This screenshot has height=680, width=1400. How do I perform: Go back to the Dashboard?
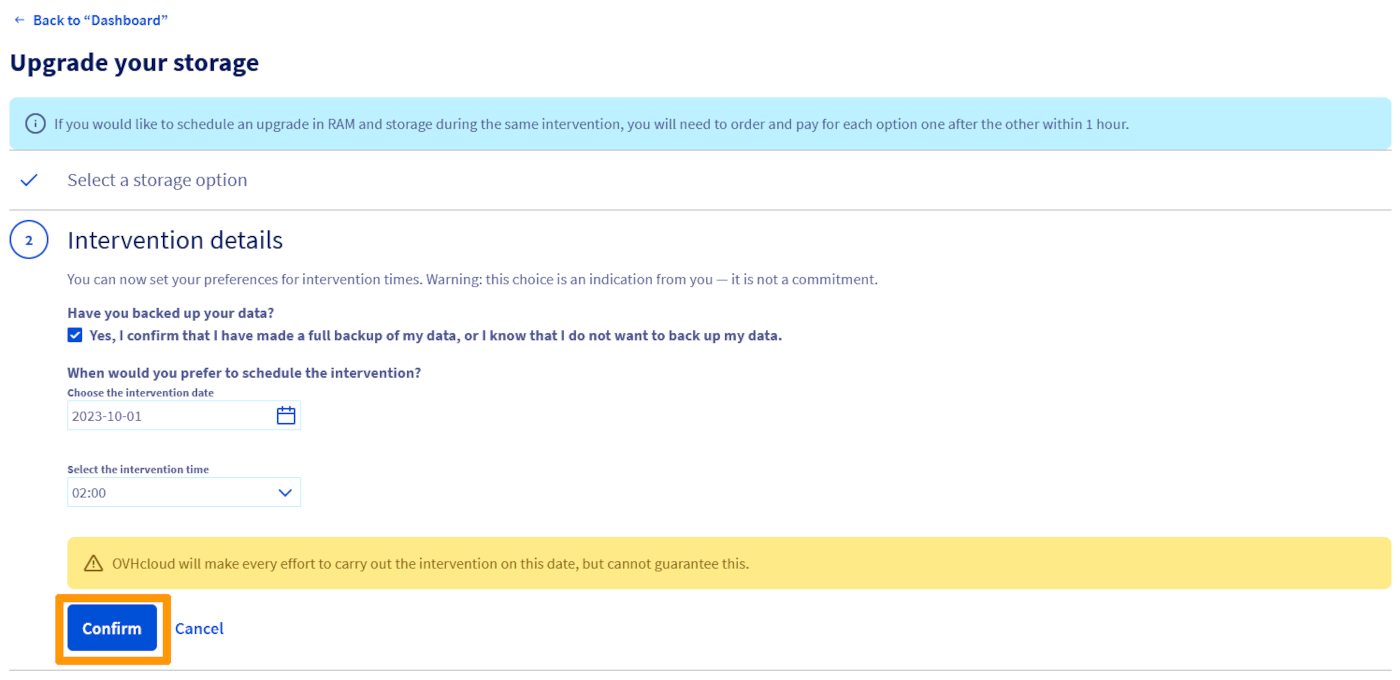coord(100,20)
